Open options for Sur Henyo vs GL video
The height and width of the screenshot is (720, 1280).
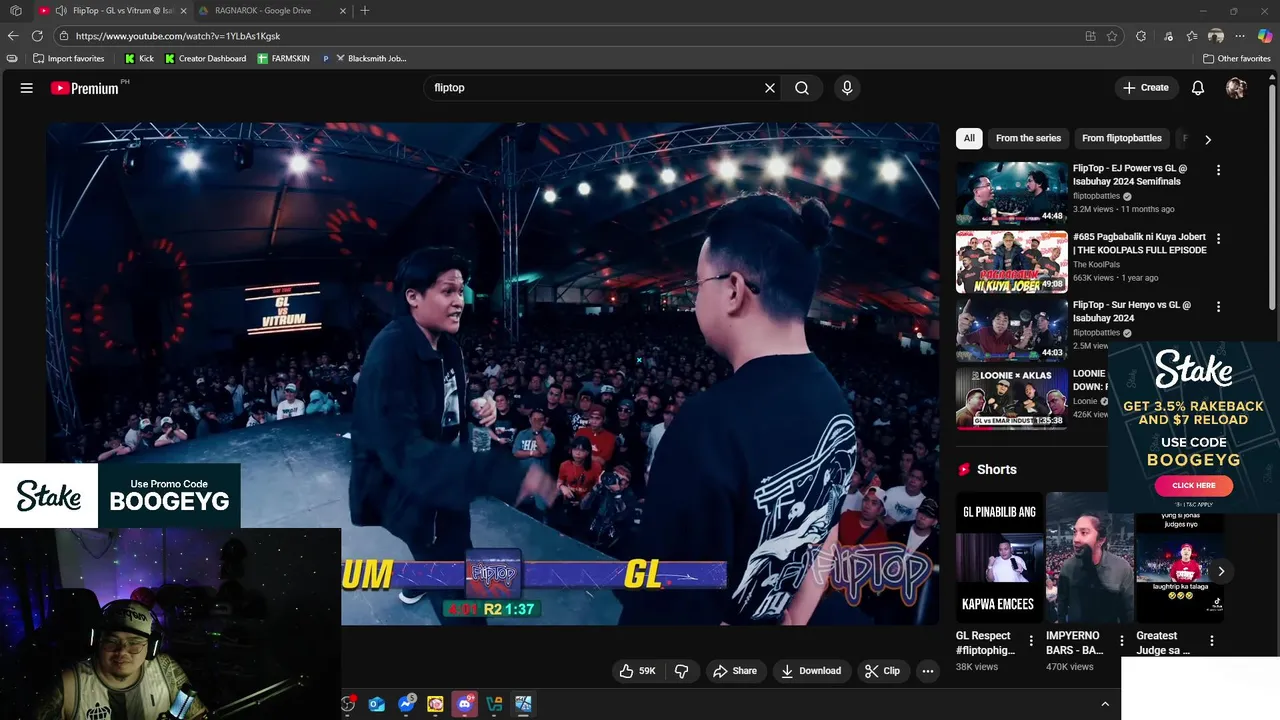coord(1218,307)
